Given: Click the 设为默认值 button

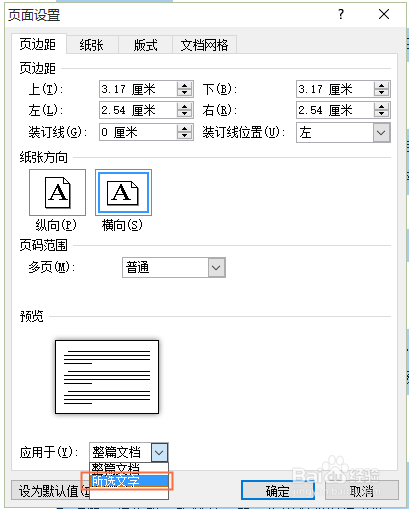Looking at the screenshot, I should 51,490.
